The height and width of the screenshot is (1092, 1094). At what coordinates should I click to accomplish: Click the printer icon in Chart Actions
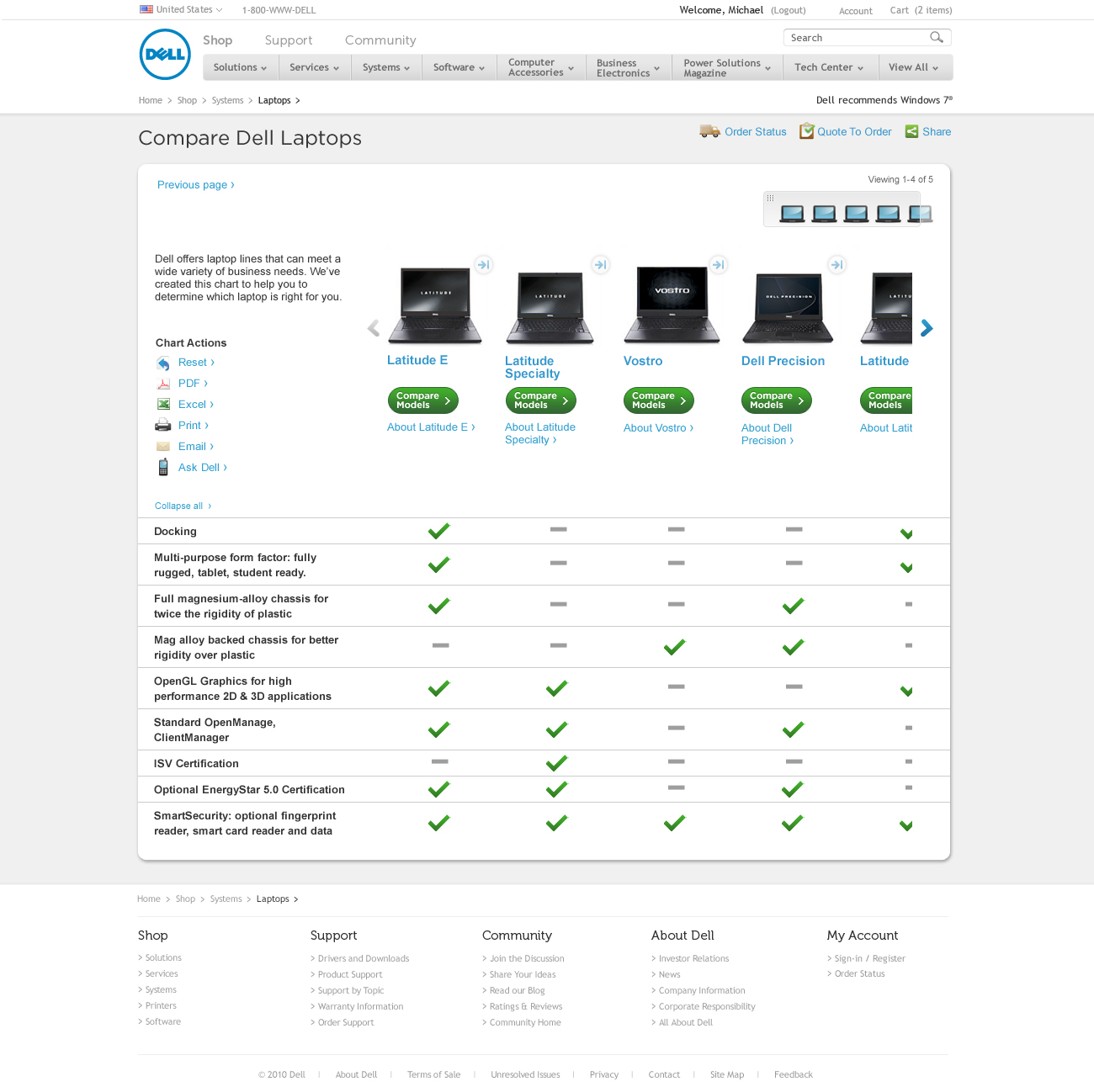point(163,426)
